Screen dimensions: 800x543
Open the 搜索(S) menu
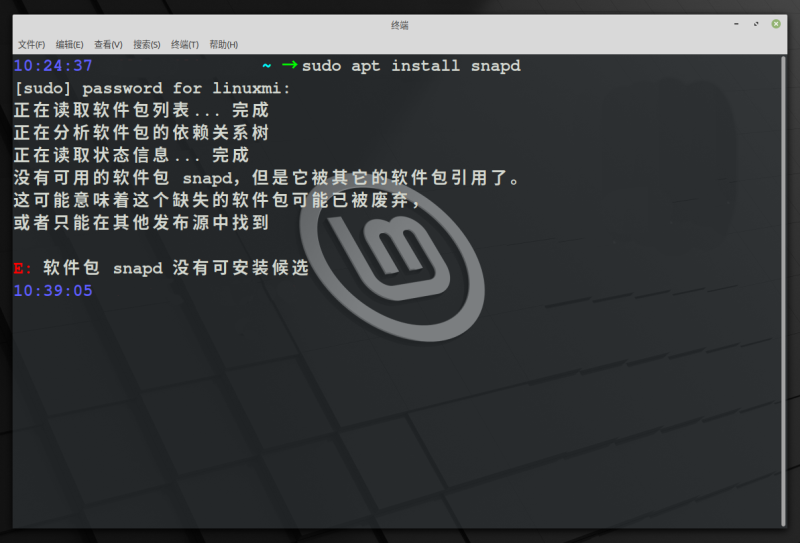click(146, 44)
